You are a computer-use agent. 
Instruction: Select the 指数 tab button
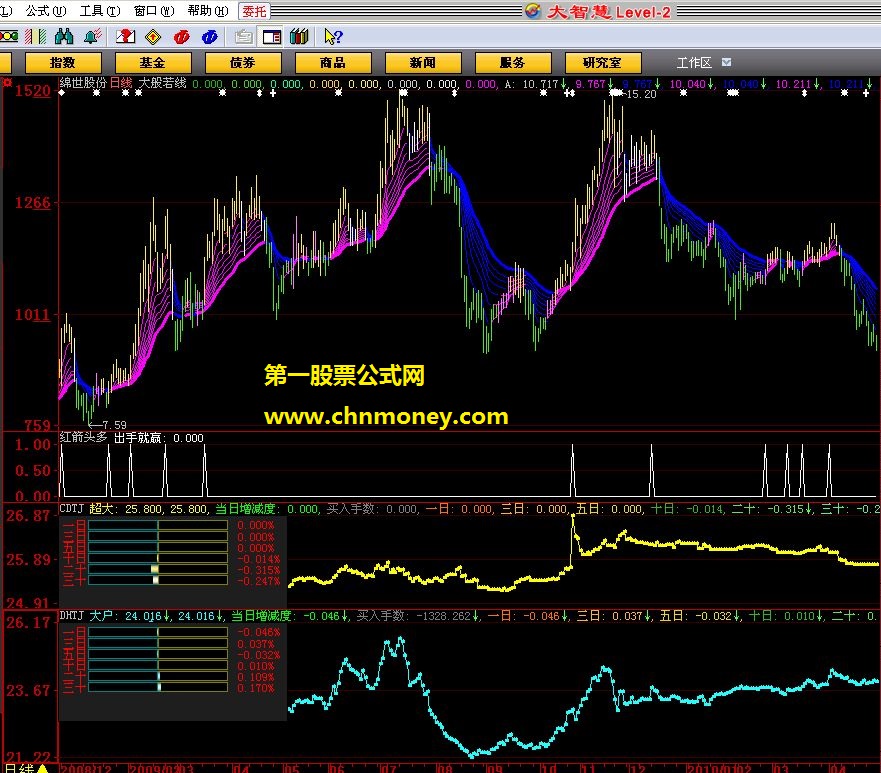tap(63, 62)
